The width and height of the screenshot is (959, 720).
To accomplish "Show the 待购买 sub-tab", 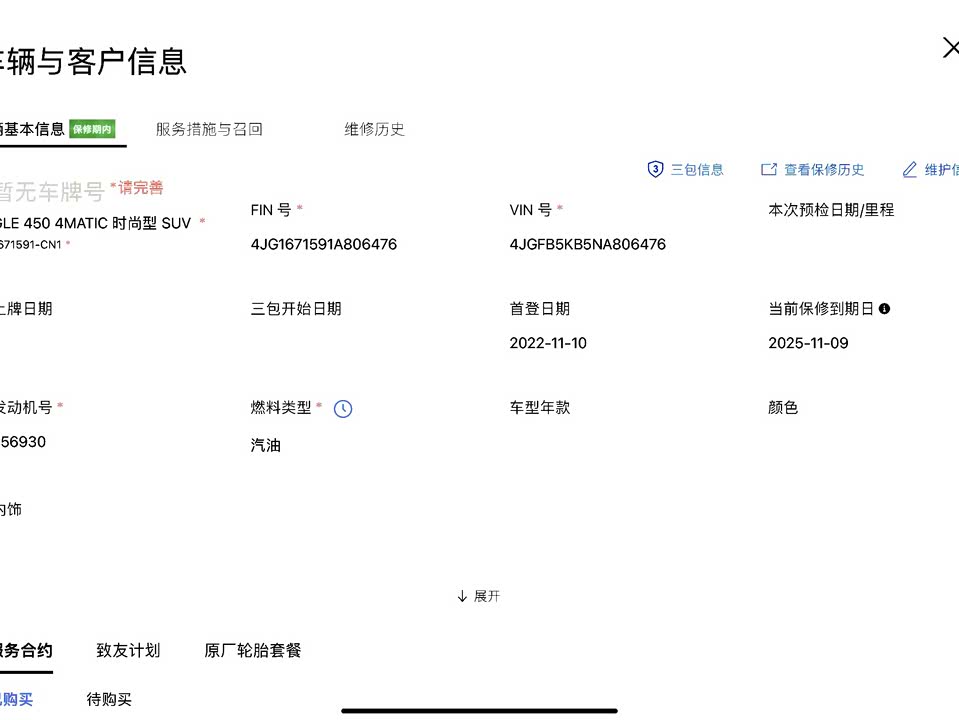I will tap(109, 699).
